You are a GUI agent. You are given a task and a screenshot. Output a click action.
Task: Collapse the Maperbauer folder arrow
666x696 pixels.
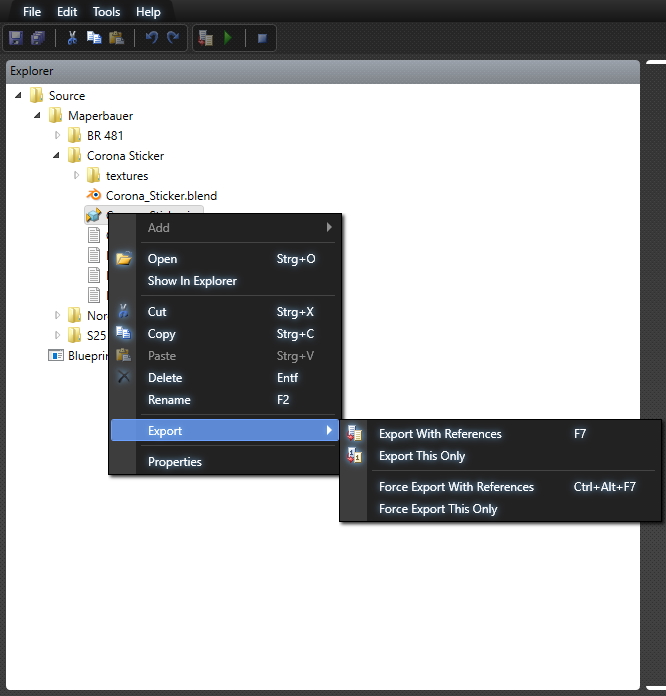37,115
